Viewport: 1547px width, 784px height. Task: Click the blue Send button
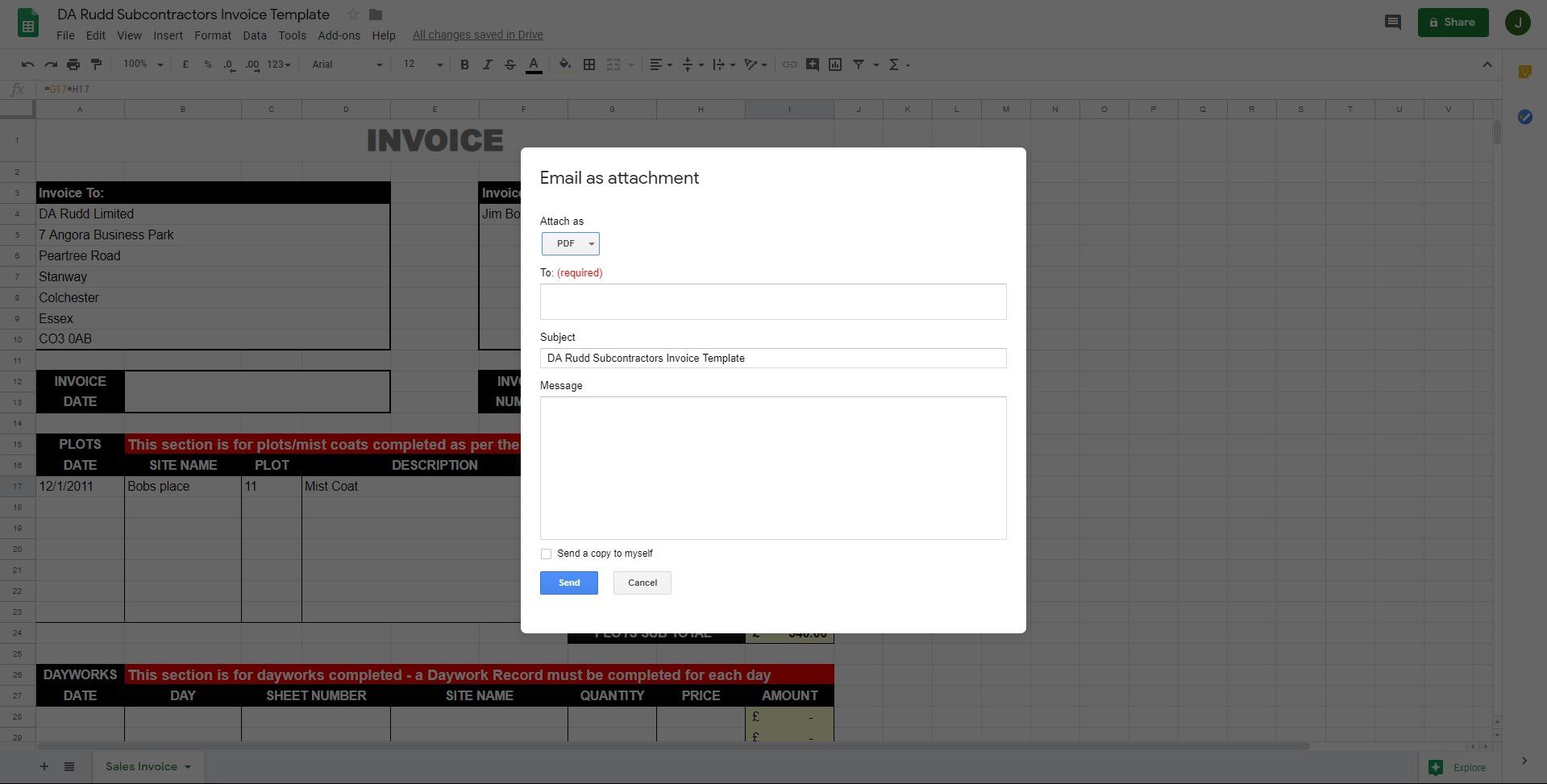click(568, 583)
